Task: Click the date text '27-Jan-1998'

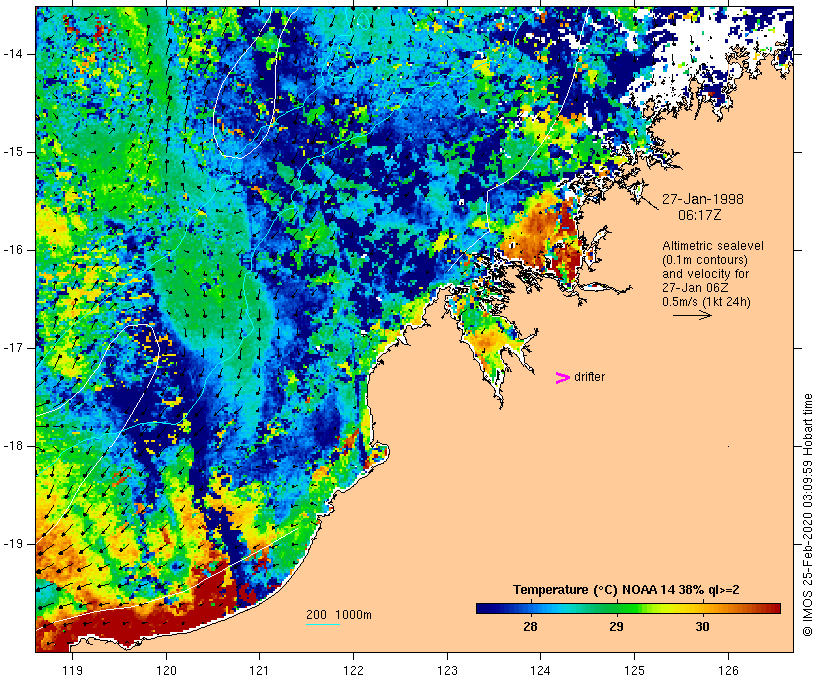Action: point(703,199)
